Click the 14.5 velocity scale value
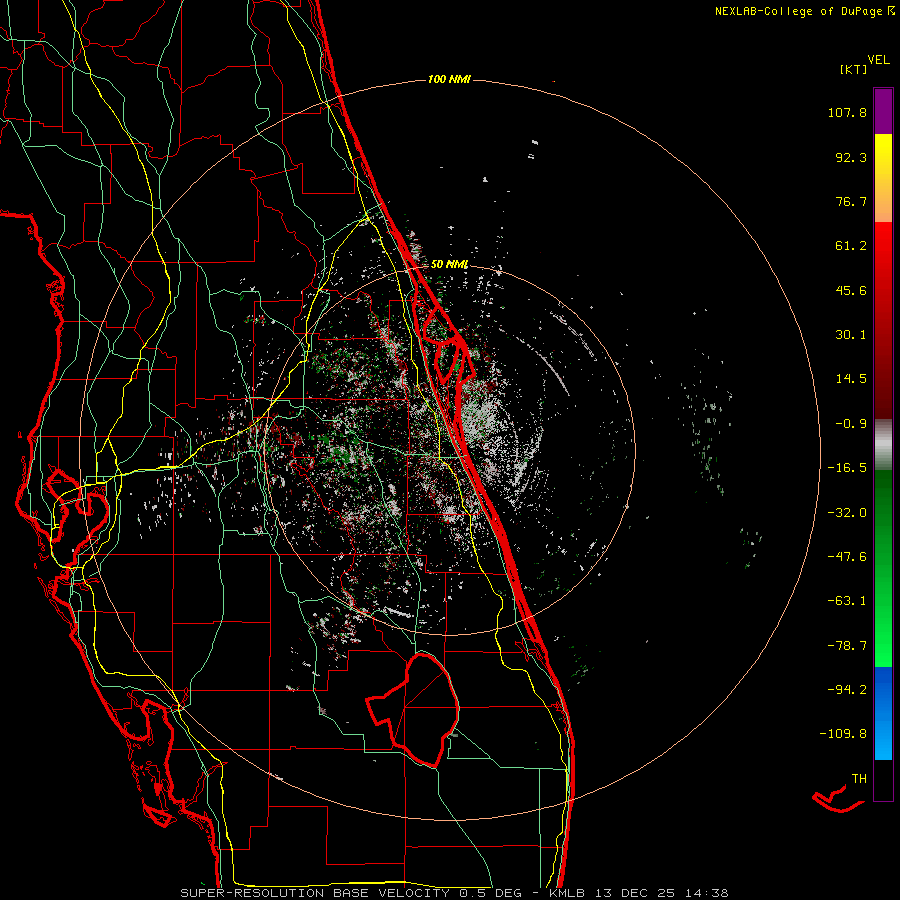The width and height of the screenshot is (900, 900). (x=851, y=379)
